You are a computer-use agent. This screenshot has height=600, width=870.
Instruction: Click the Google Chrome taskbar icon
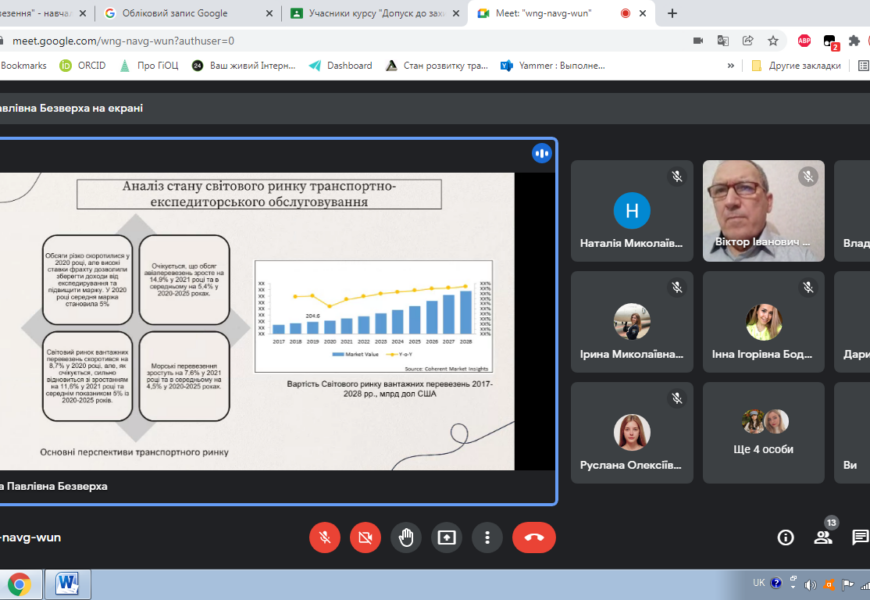20,583
